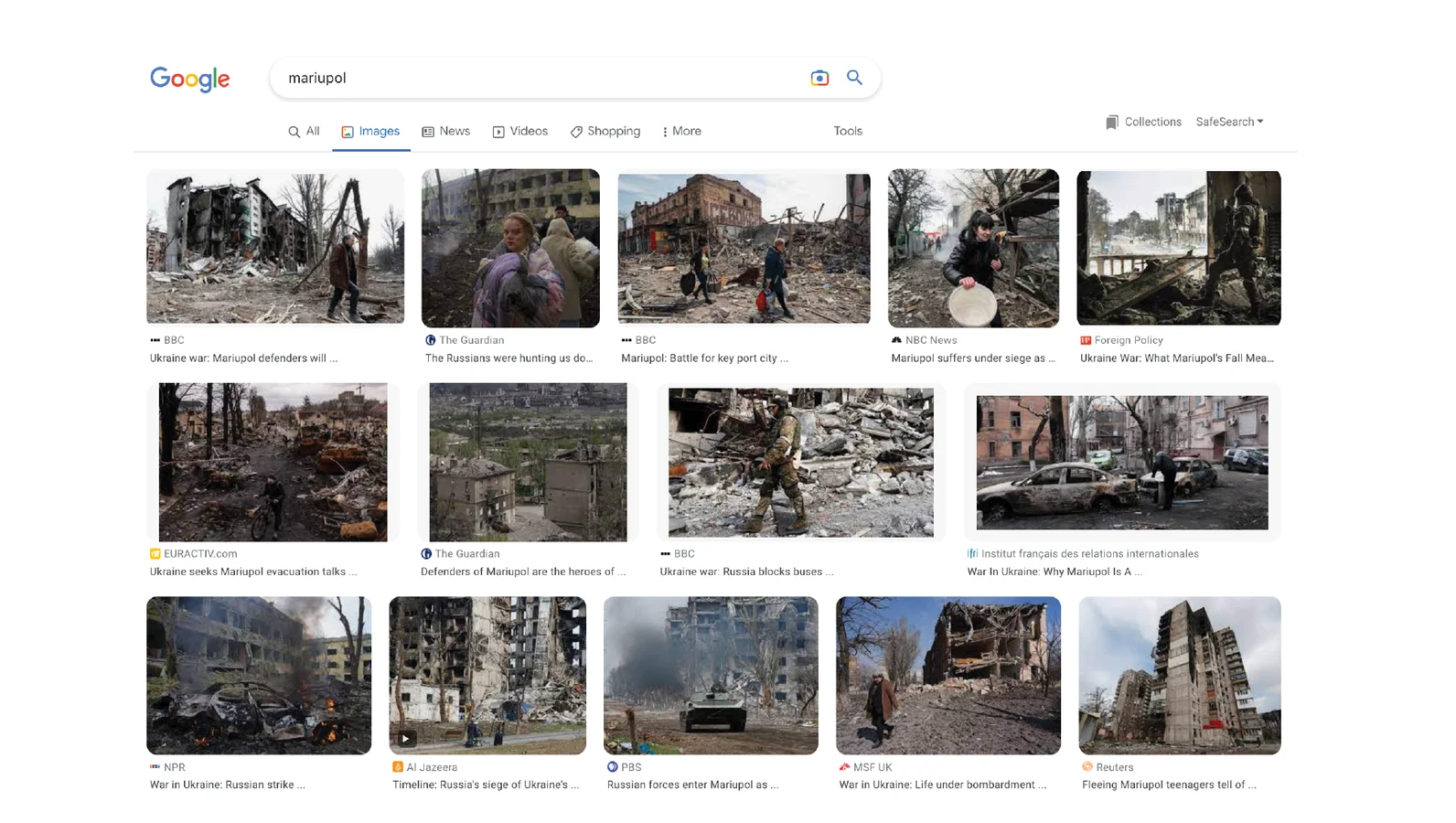Click the search by image camera icon

pos(819,78)
